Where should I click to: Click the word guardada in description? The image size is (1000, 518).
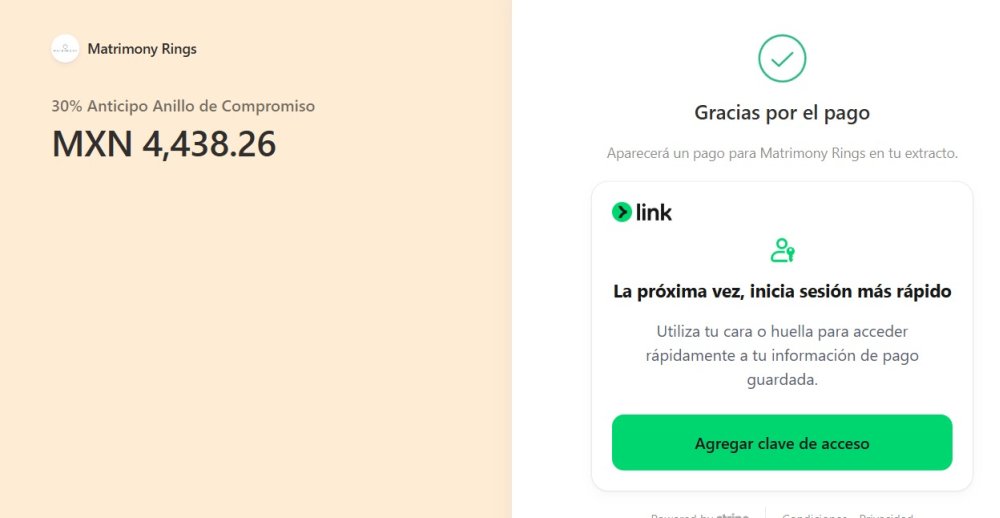tap(782, 380)
